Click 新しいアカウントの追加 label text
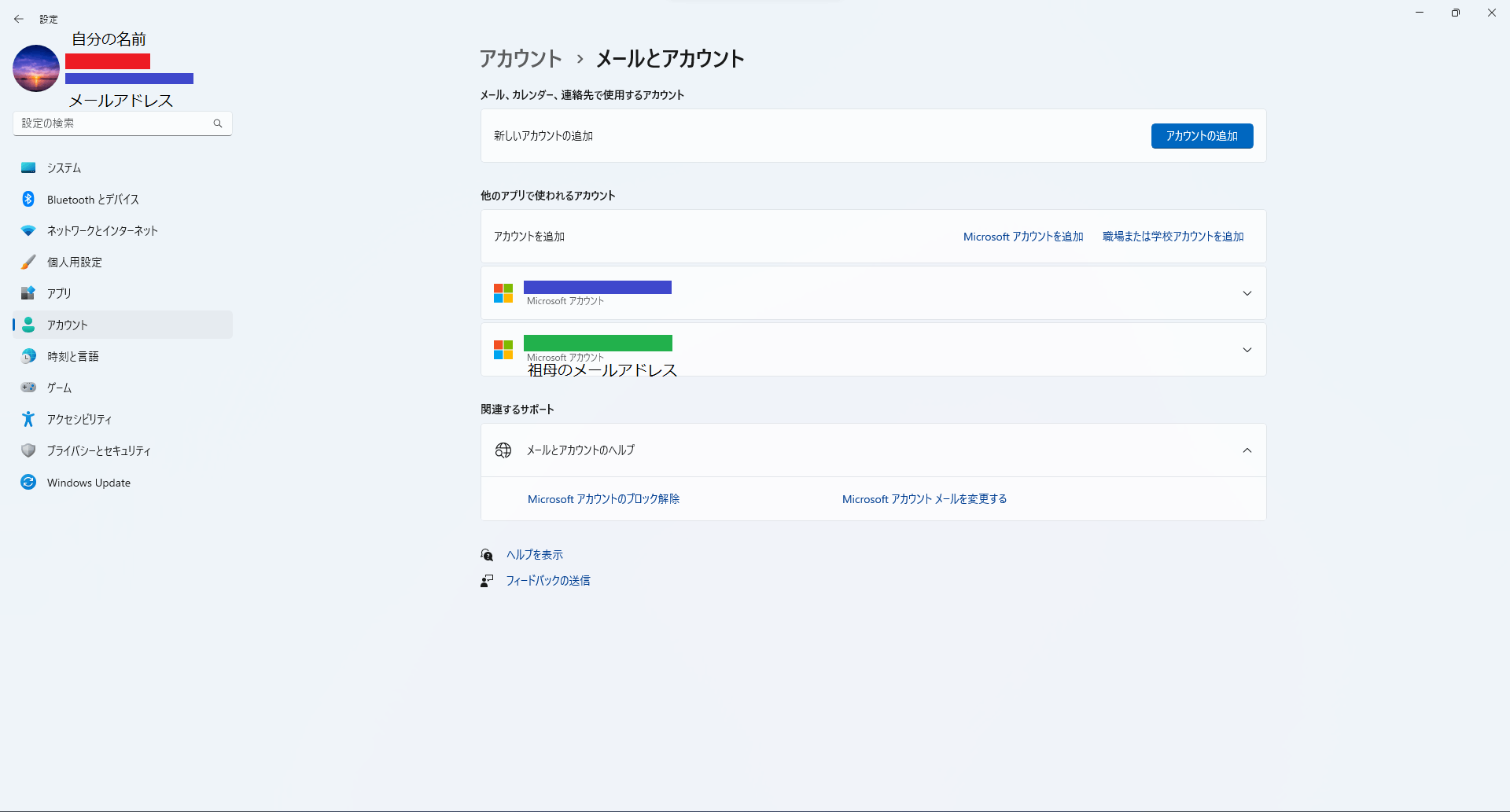The width and height of the screenshot is (1510, 812). [x=543, y=136]
